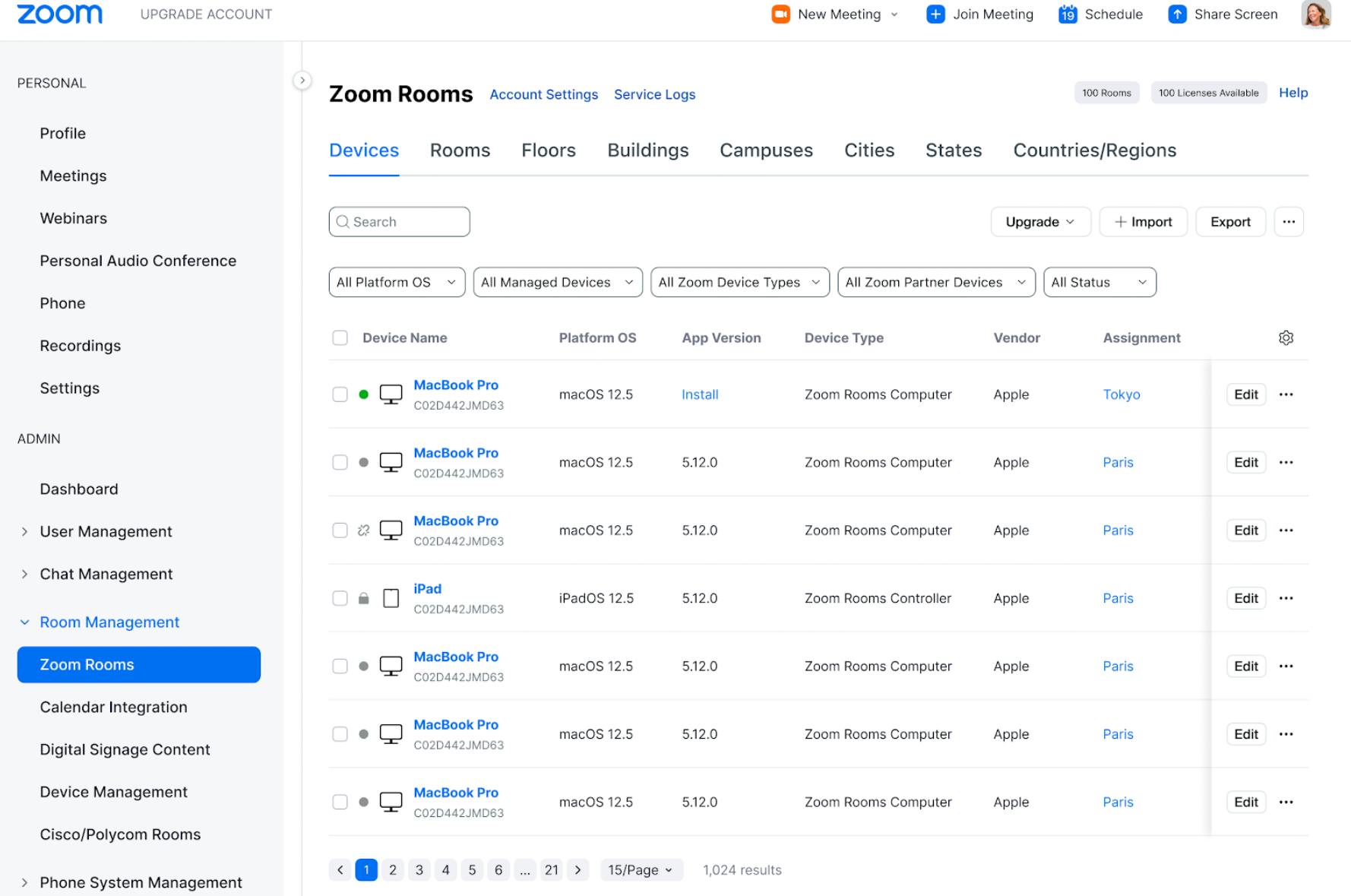Open Device Management in the sidebar
Image resolution: width=1351 pixels, height=896 pixels.
(113, 793)
